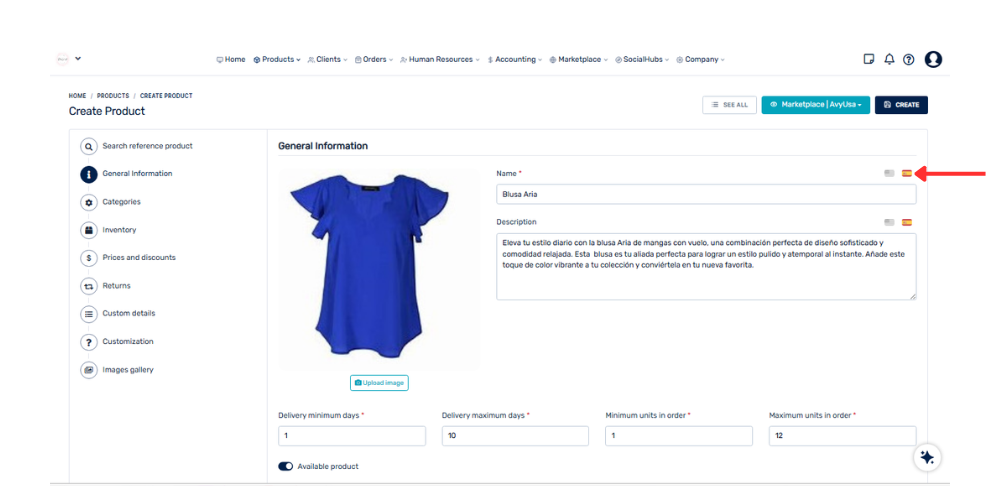1000x500 pixels.
Task: Open the Returns step
Action: pos(117,286)
